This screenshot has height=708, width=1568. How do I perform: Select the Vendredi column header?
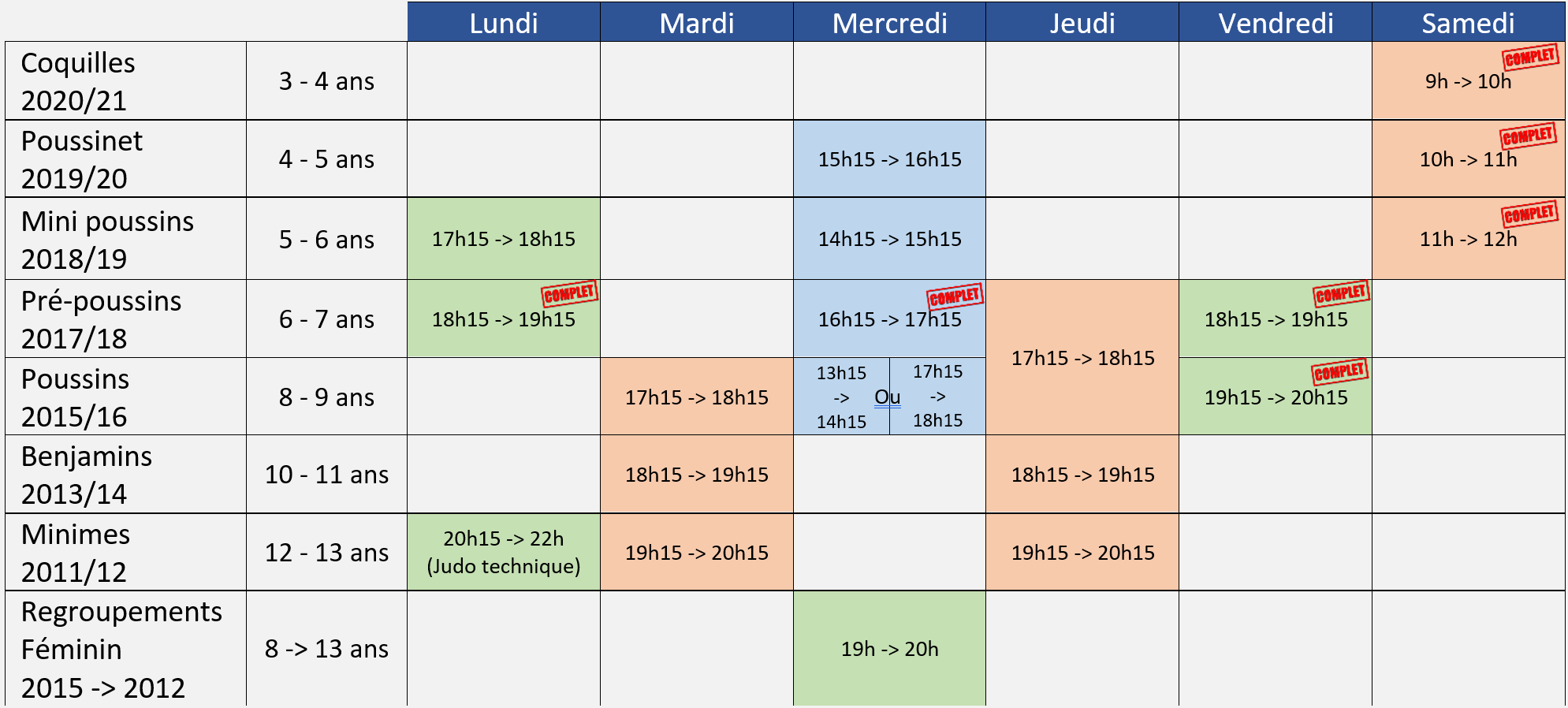click(x=1276, y=22)
